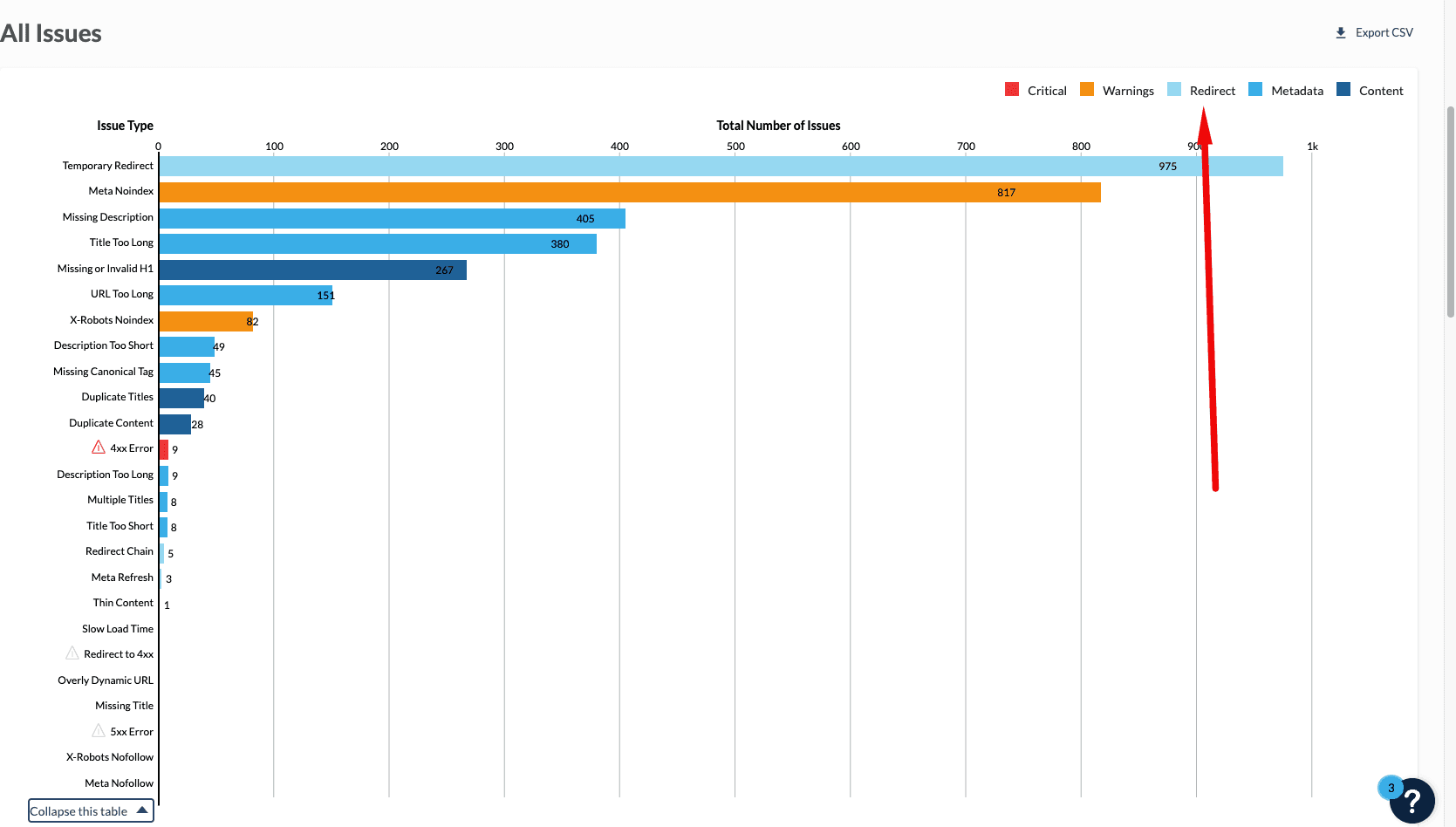The height and width of the screenshot is (827, 1456).
Task: Click the Redirect to 4xx warning icon
Action: tap(72, 653)
